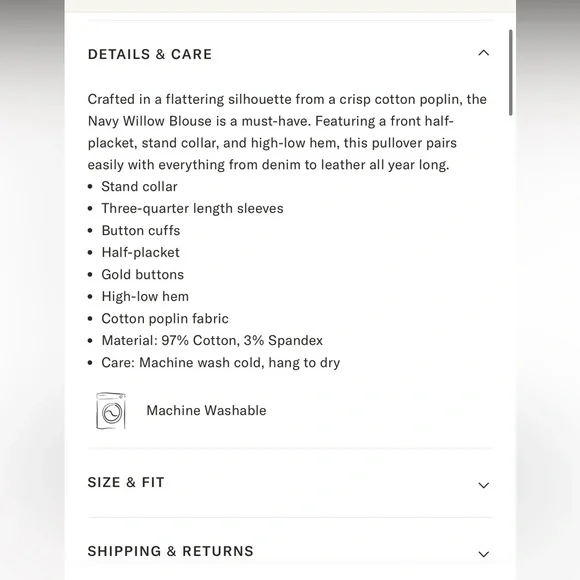The height and width of the screenshot is (580, 580).
Task: Expand the Shipping & Returns chevron
Action: coord(483,554)
